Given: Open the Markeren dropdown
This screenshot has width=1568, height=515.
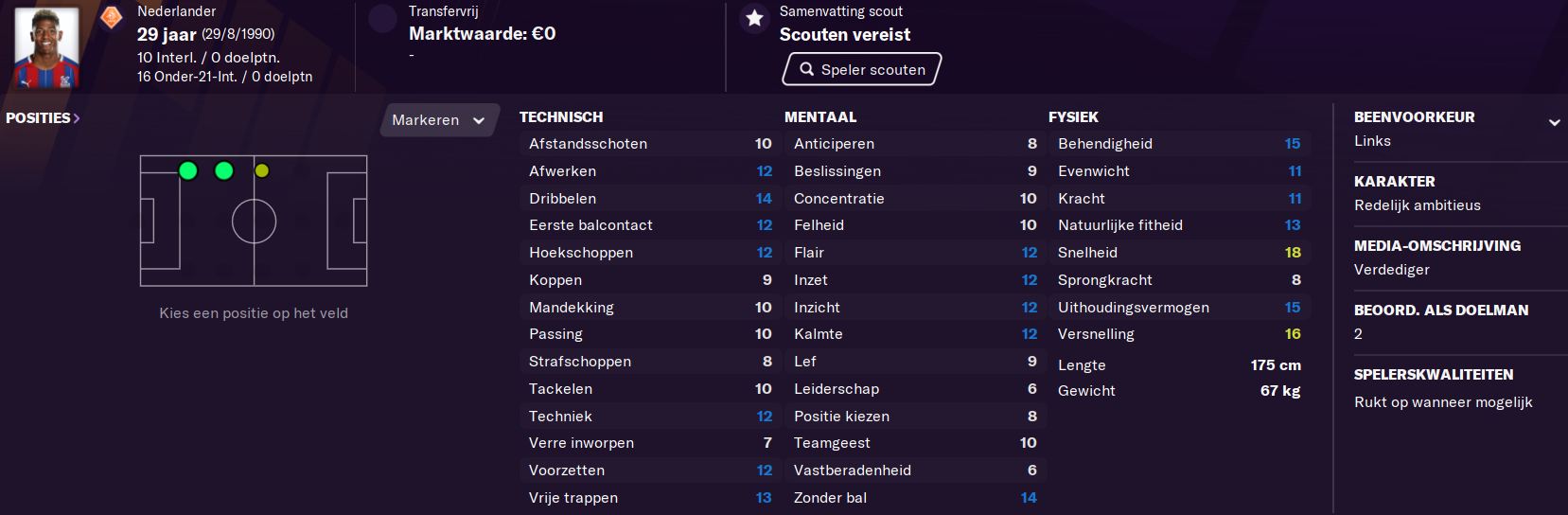Looking at the screenshot, I should [439, 120].
